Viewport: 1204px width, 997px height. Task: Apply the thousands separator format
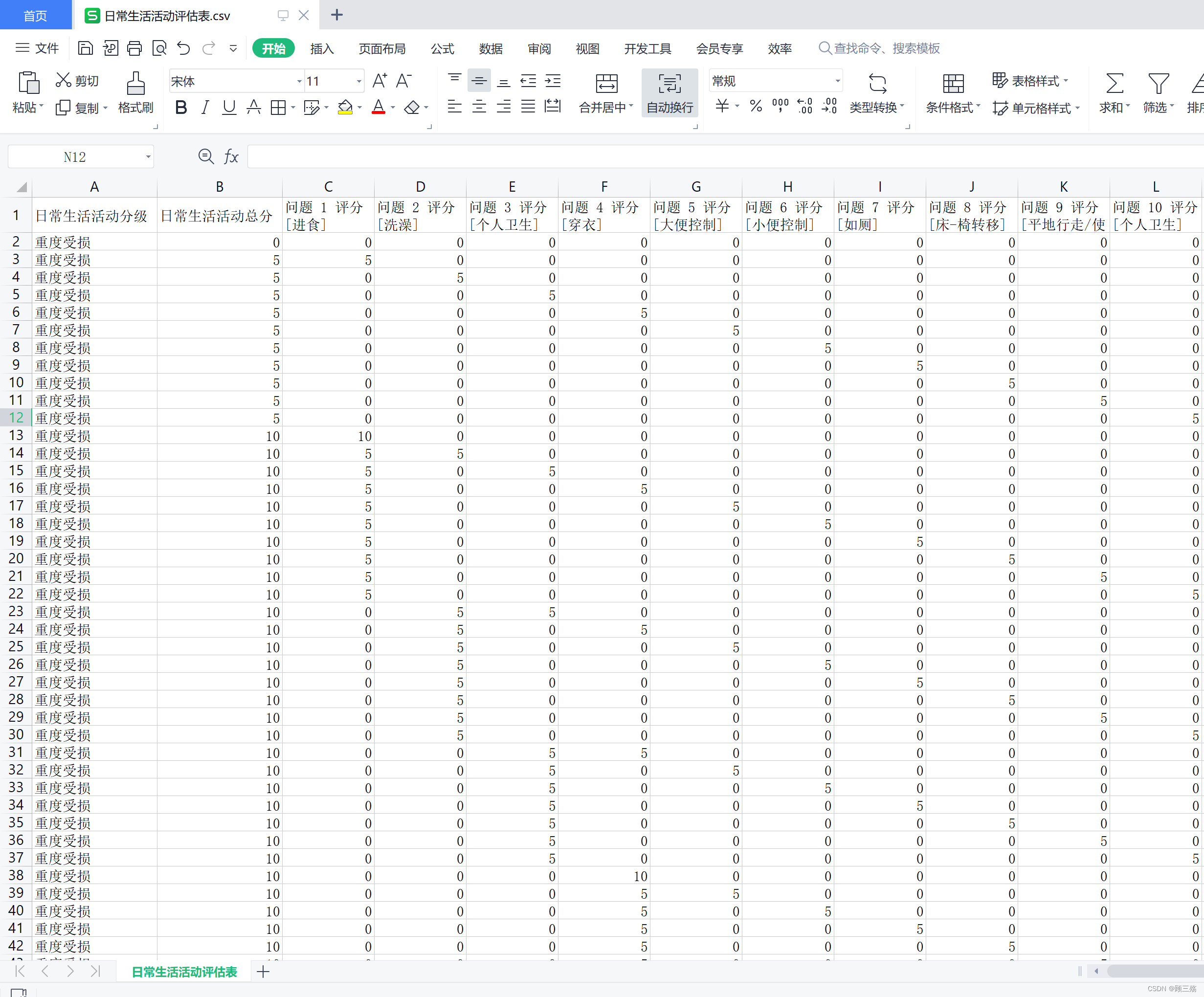point(780,106)
